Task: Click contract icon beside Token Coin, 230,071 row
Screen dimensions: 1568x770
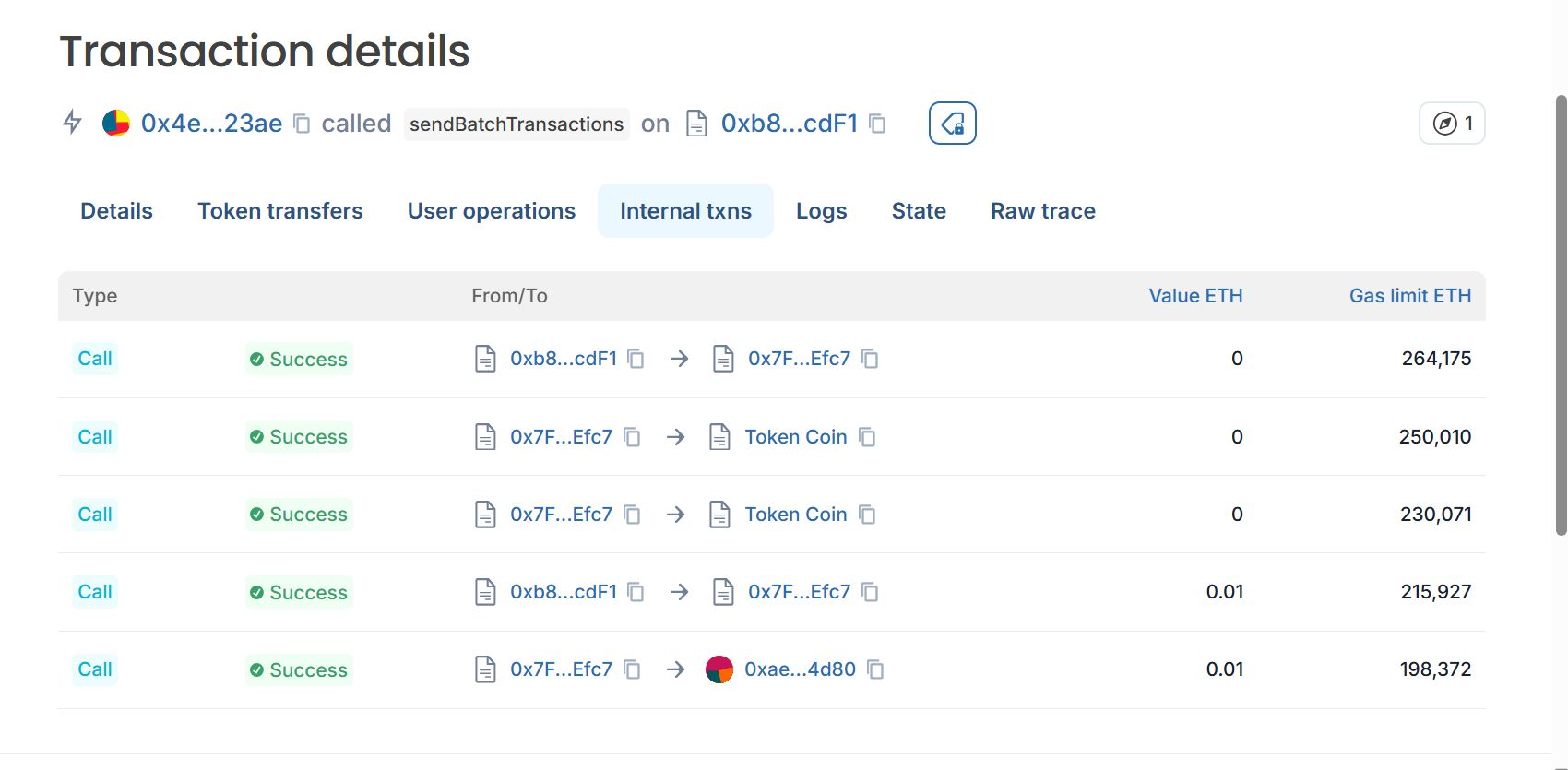Action: pos(719,515)
